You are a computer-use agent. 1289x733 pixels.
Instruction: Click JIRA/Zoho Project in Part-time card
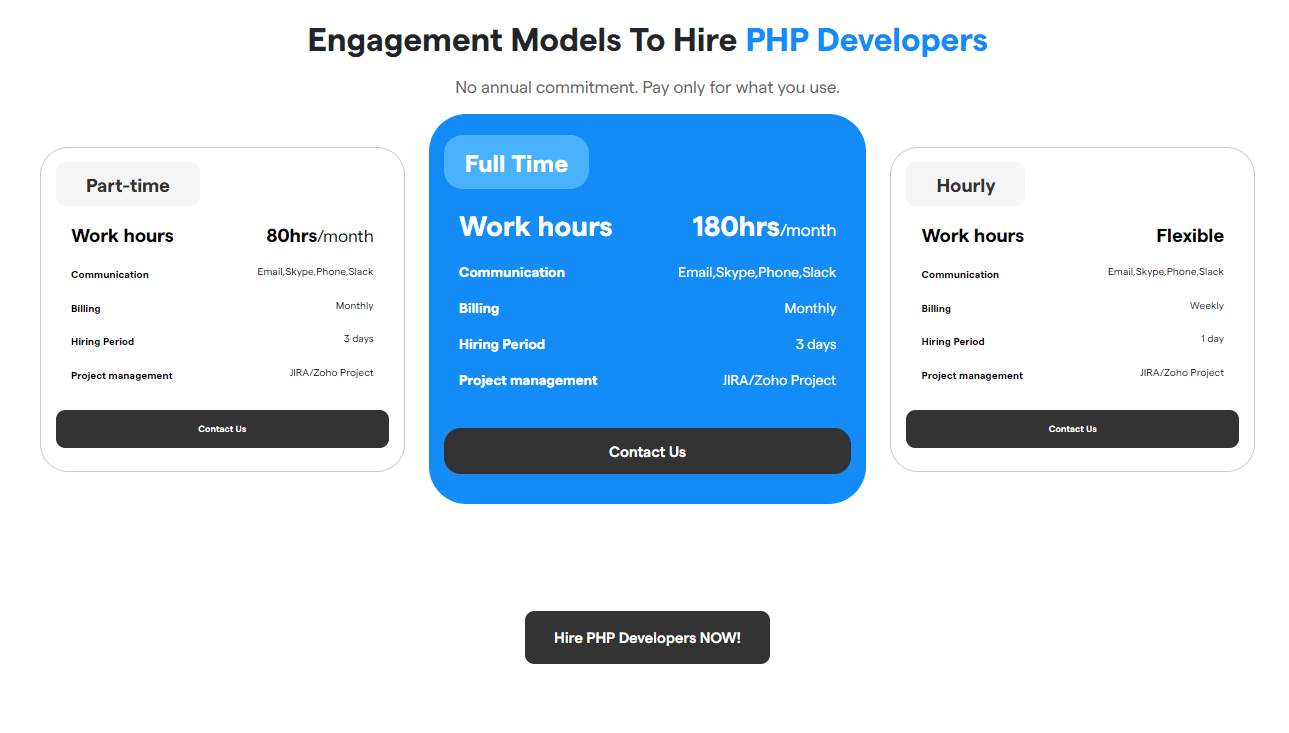tap(331, 372)
